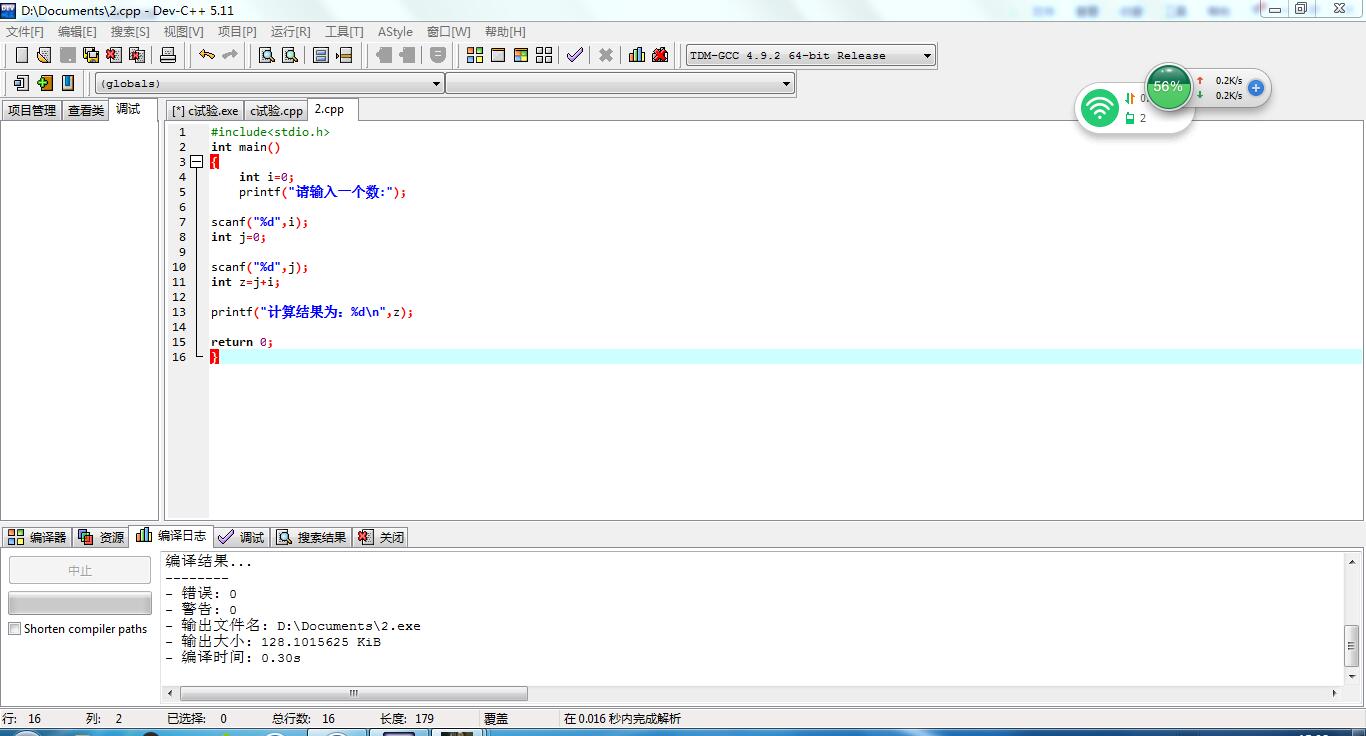The image size is (1366, 736).
Task: Start debugging with the checkmark icon
Action: [x=575, y=55]
